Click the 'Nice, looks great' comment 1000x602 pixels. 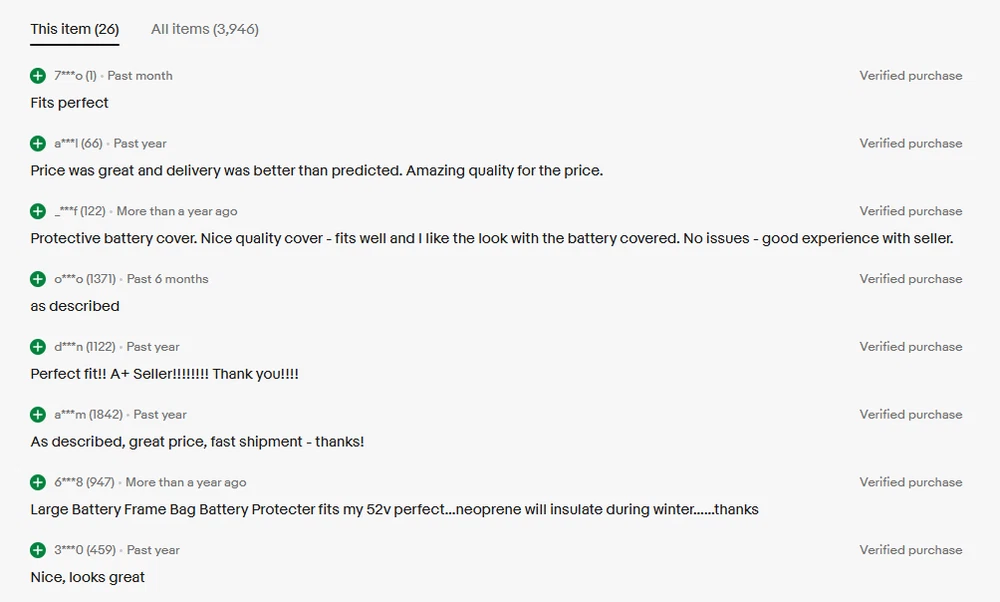88,577
